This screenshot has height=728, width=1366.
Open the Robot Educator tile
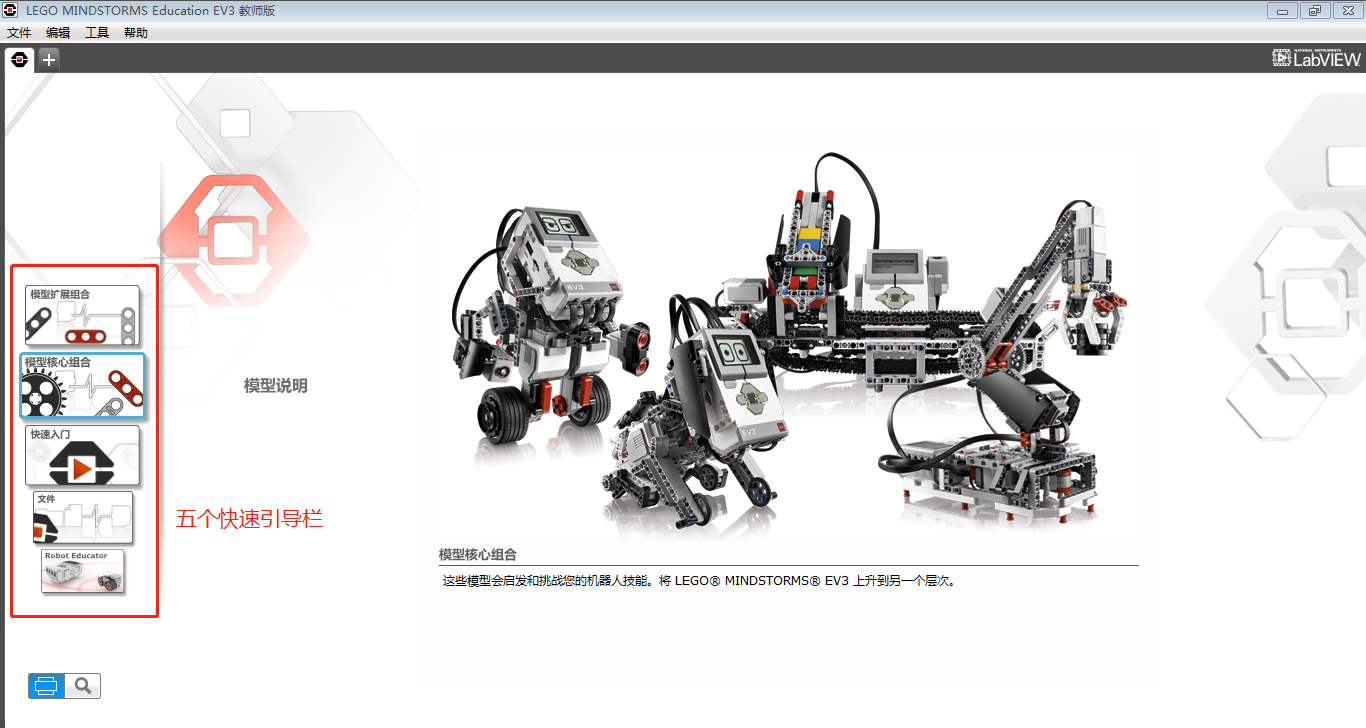82,571
